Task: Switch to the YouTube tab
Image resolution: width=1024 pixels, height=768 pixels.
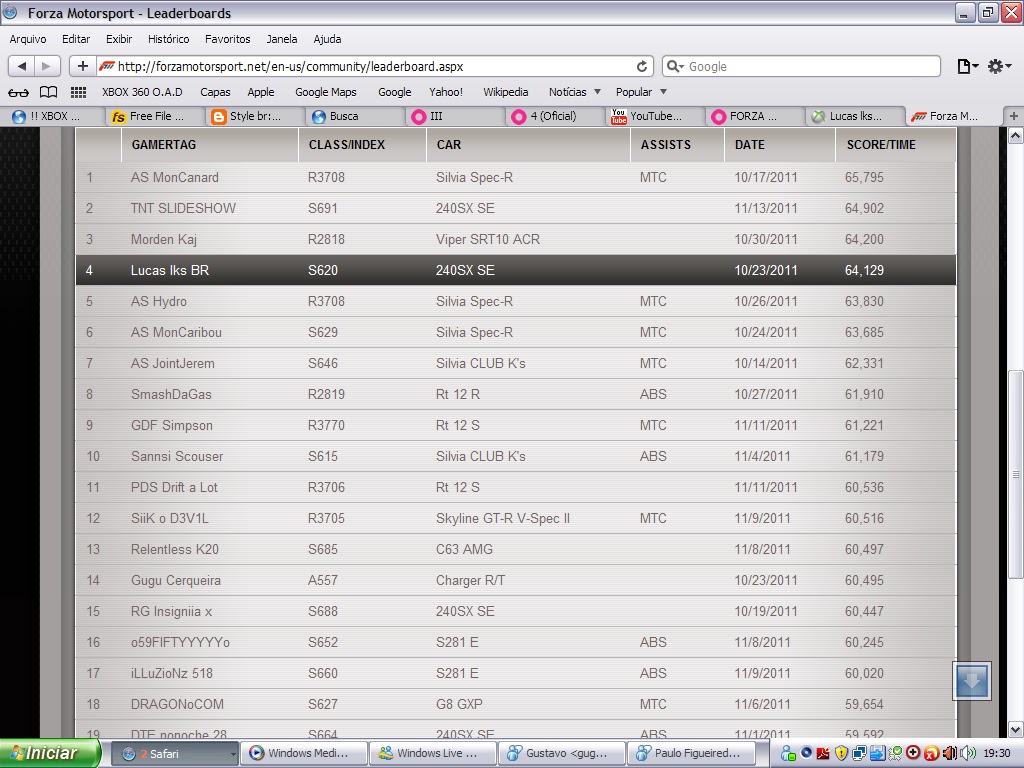Action: (655, 116)
